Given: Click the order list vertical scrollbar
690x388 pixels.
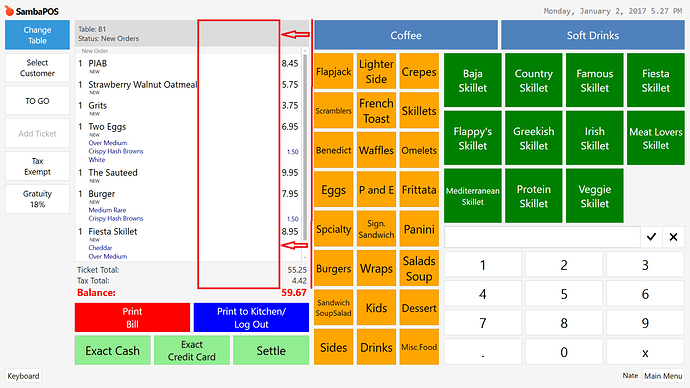Looking at the screenshot, I should pyautogui.click(x=305, y=154).
